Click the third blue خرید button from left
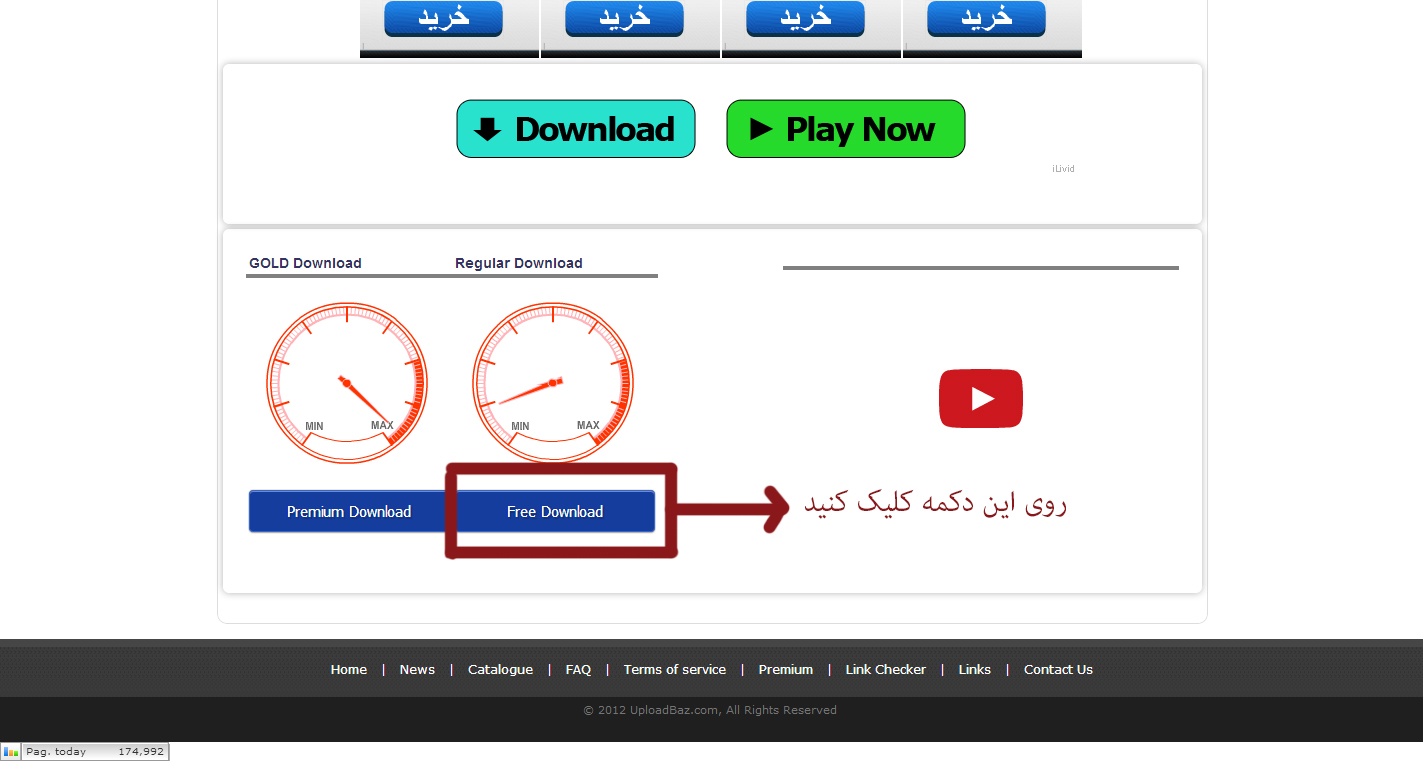 tap(805, 18)
